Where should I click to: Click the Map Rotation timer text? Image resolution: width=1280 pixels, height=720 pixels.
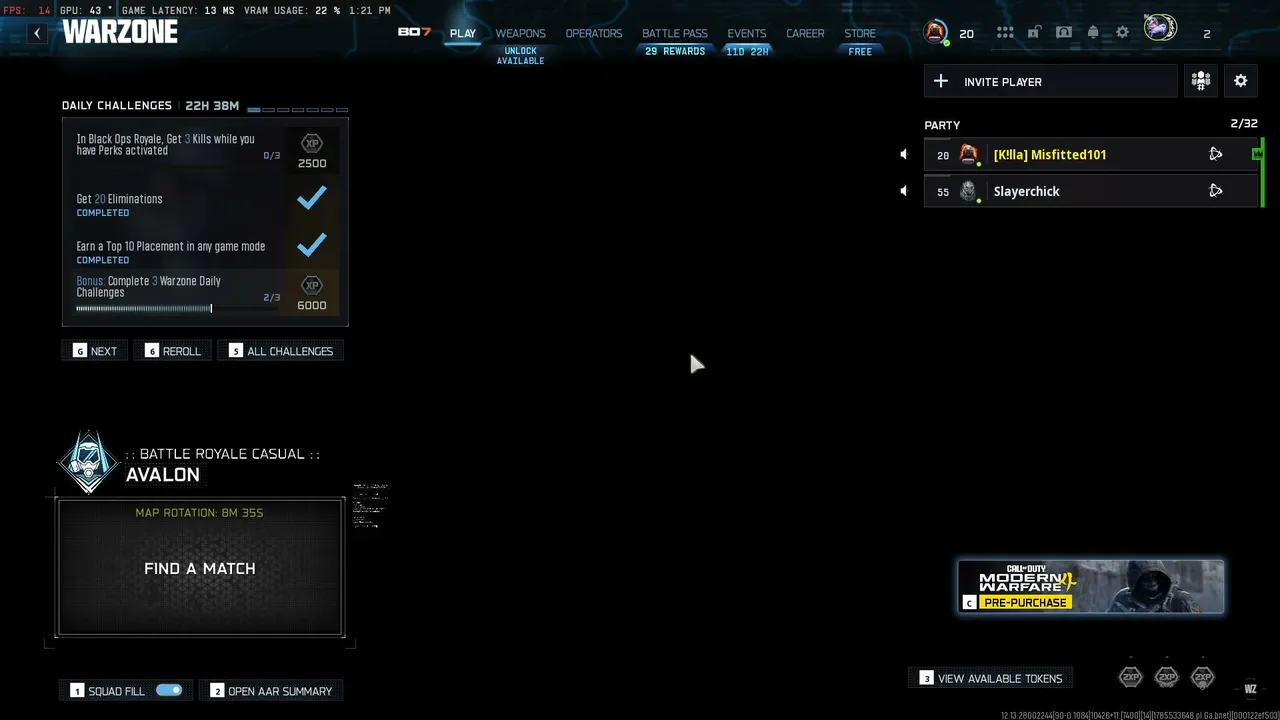200,513
